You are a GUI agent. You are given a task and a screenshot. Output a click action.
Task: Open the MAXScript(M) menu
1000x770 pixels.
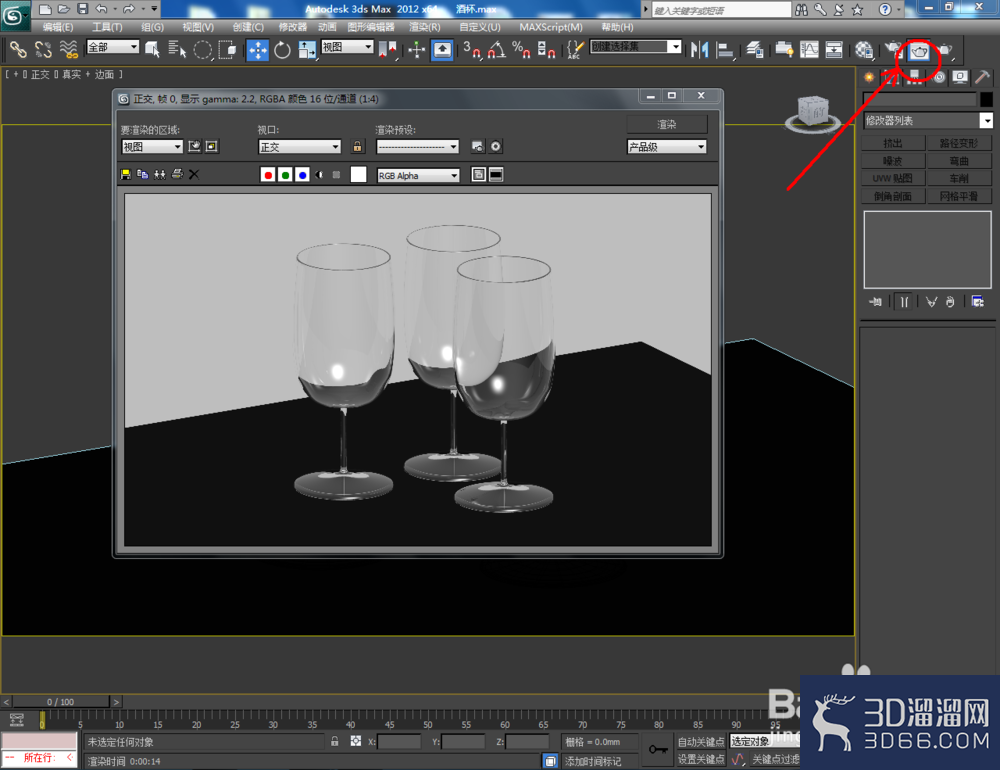coord(551,27)
